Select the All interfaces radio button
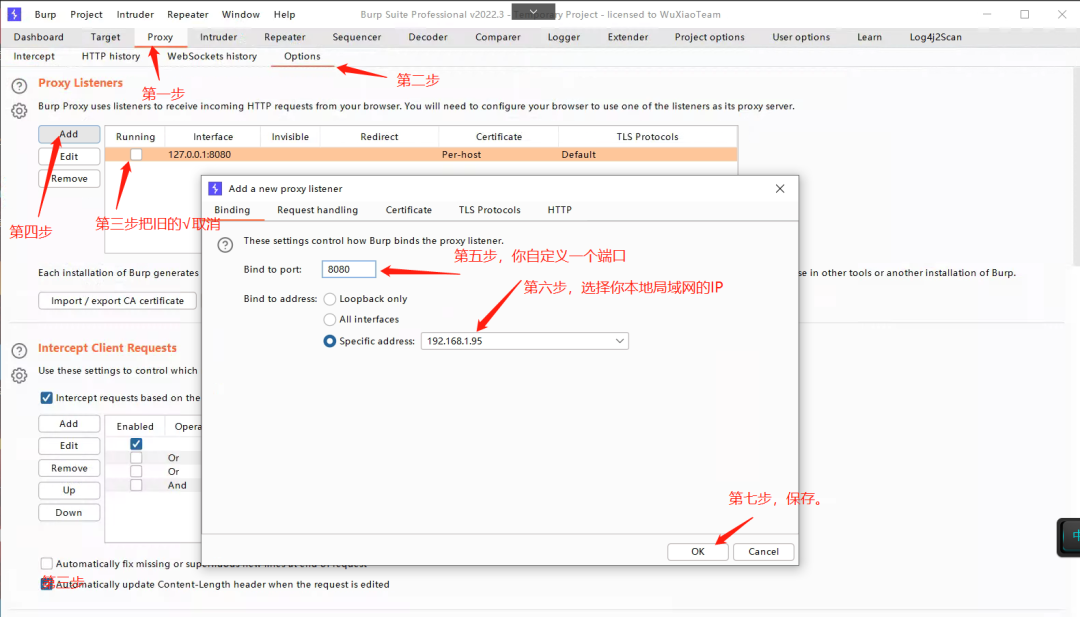 point(330,320)
